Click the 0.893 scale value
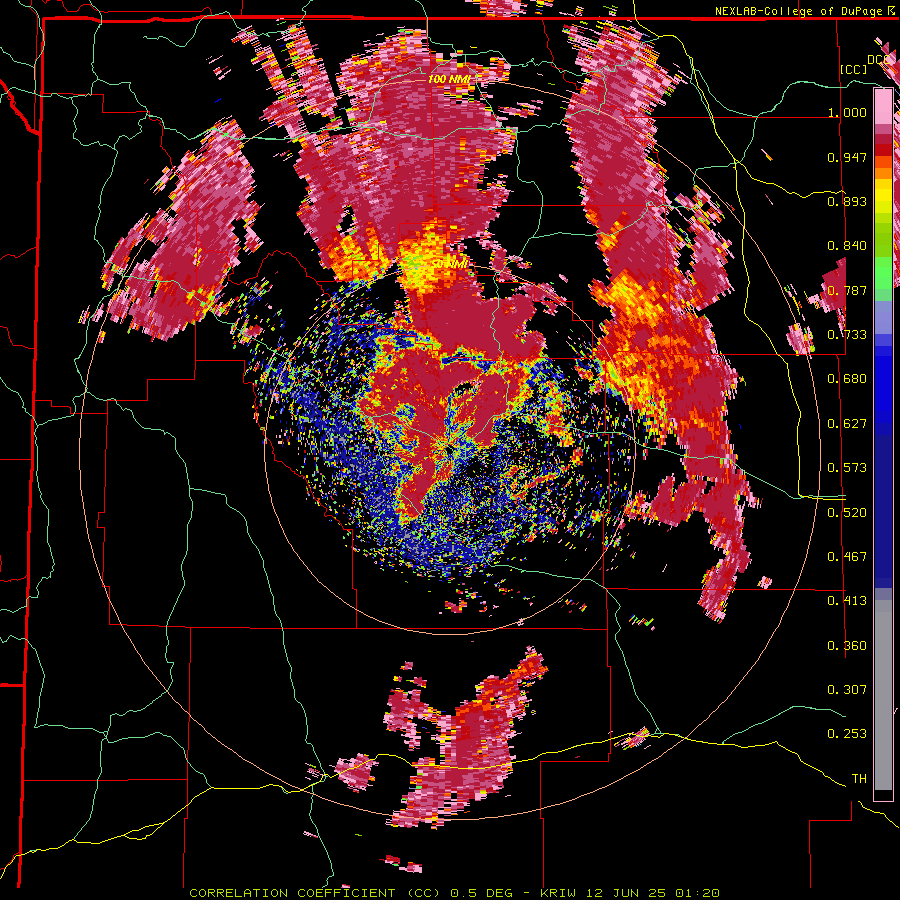This screenshot has width=900, height=900. tap(847, 201)
